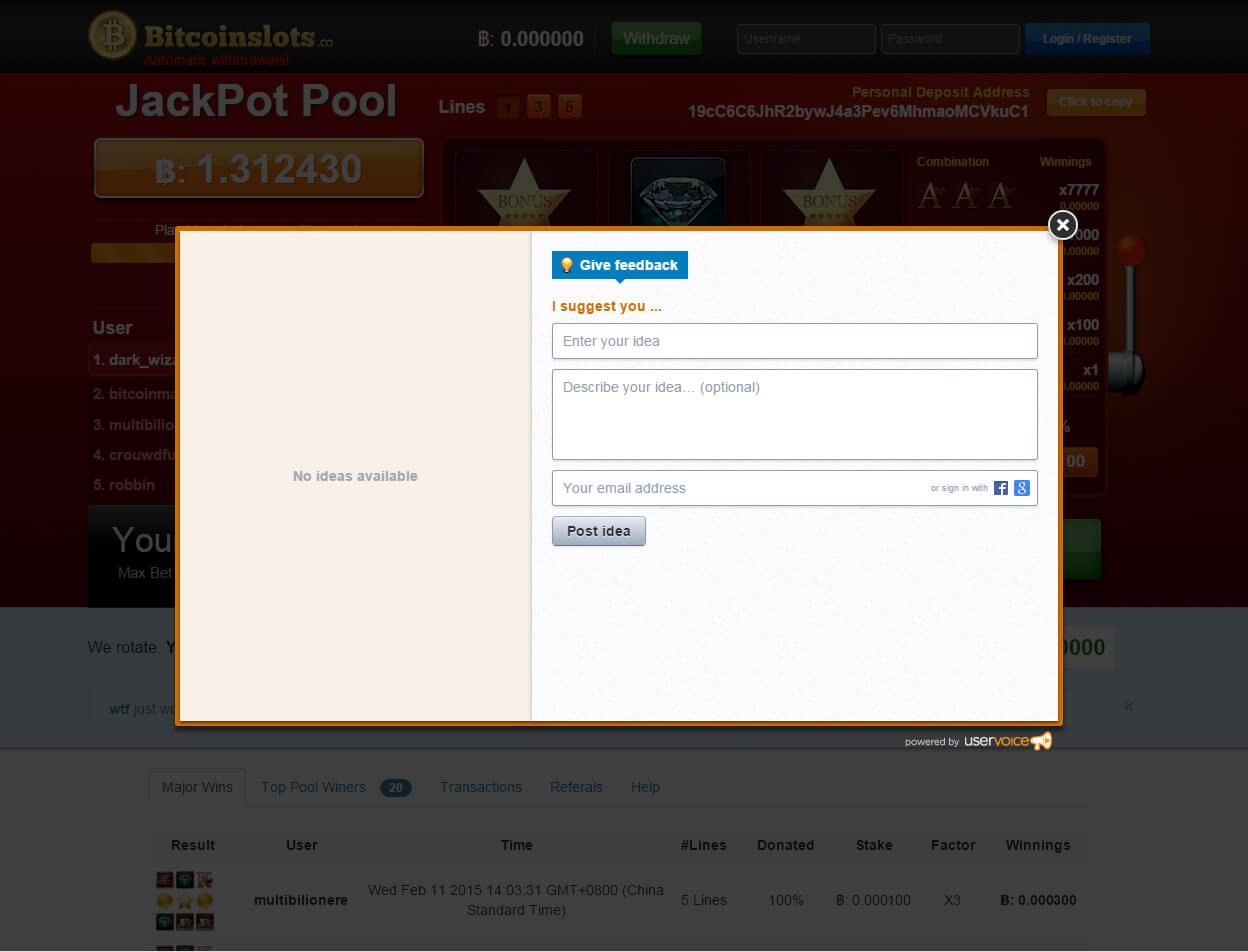Click the Login / Register button
1248x952 pixels.
click(x=1087, y=39)
